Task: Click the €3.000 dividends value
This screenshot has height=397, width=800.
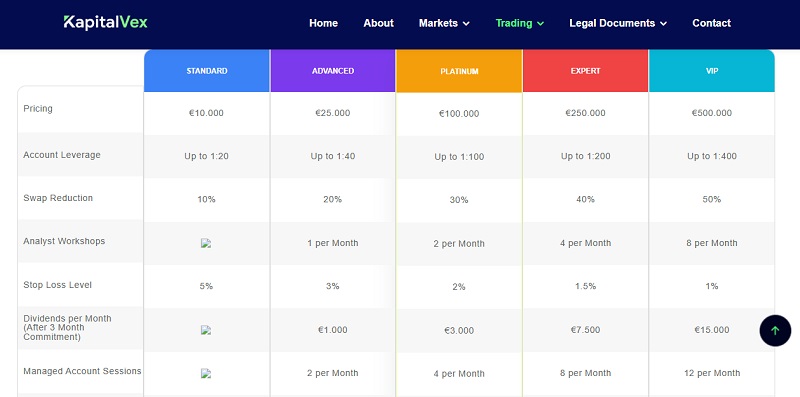Action: [459, 331]
